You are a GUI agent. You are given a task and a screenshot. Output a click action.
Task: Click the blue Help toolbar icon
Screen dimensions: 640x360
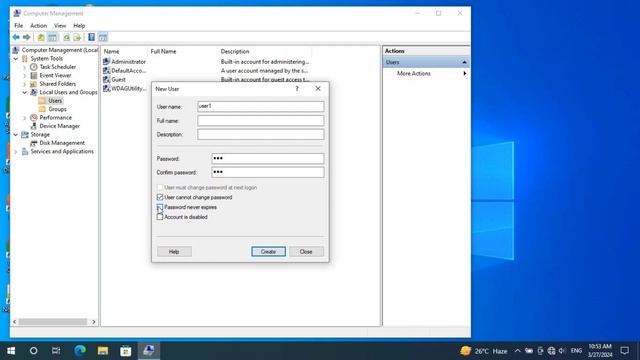[x=91, y=38]
